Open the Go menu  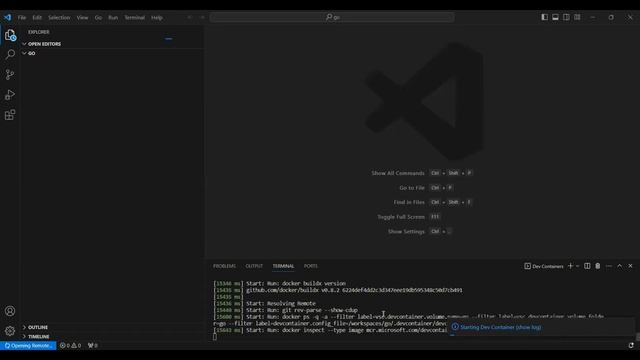pos(98,18)
